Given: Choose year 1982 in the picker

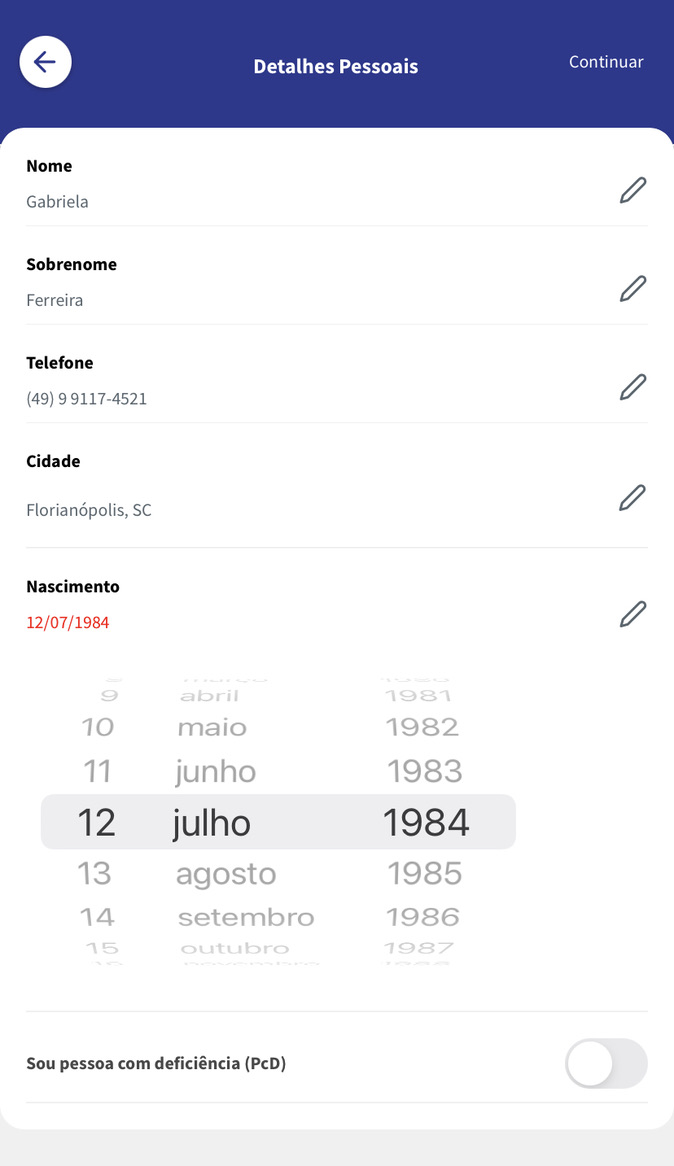Looking at the screenshot, I should [423, 727].
